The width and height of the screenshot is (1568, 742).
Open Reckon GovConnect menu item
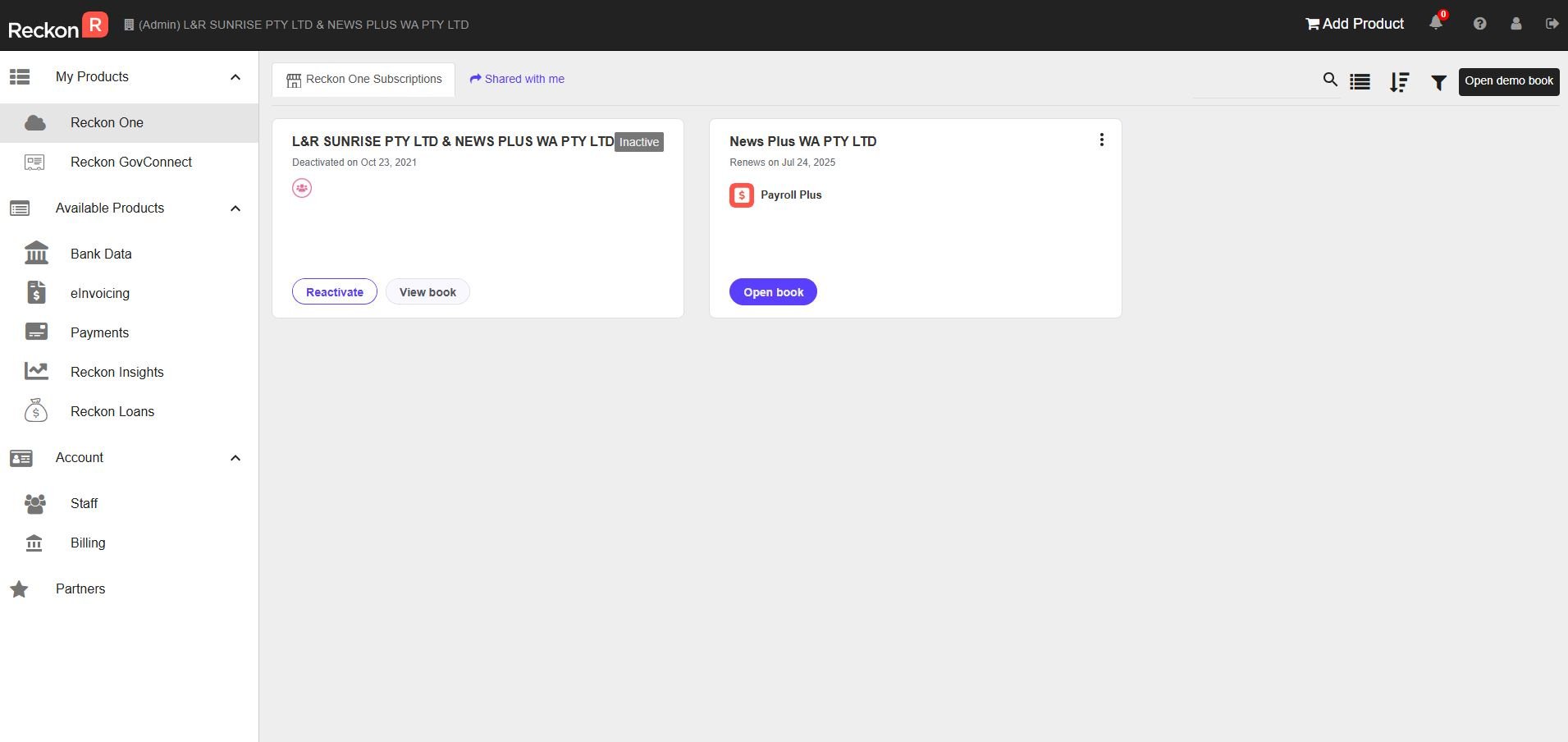[129, 163]
